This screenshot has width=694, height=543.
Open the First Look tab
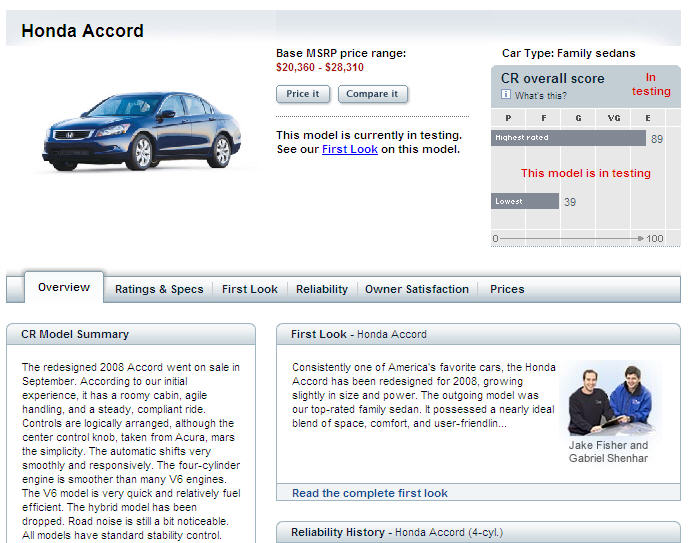(x=250, y=289)
